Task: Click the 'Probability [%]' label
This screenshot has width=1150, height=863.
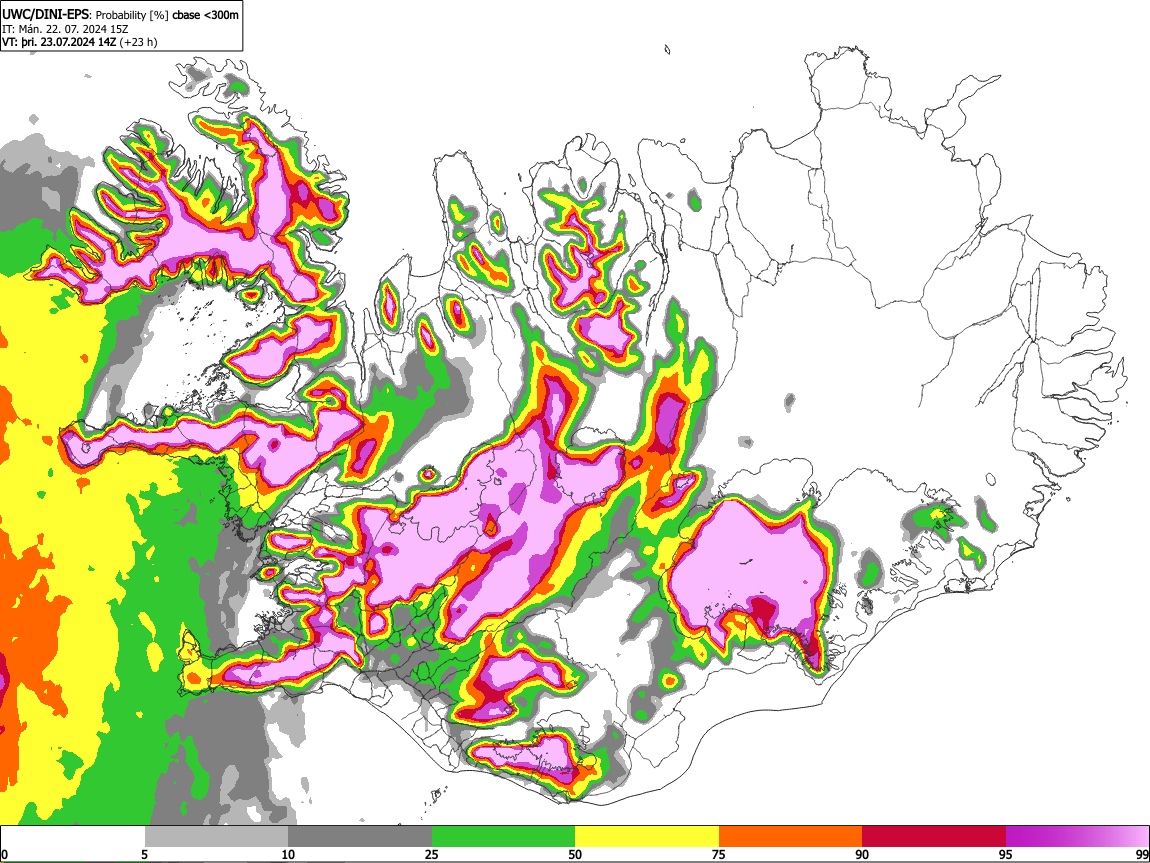Action: click(132, 15)
